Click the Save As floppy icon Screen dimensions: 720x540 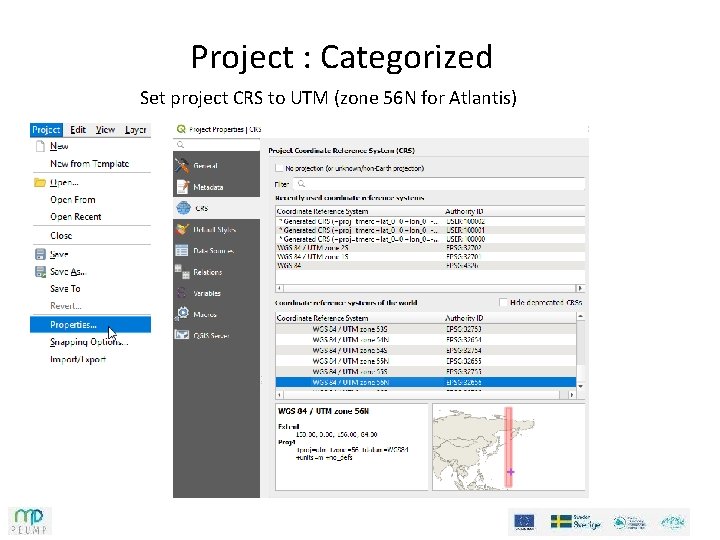[x=40, y=272]
